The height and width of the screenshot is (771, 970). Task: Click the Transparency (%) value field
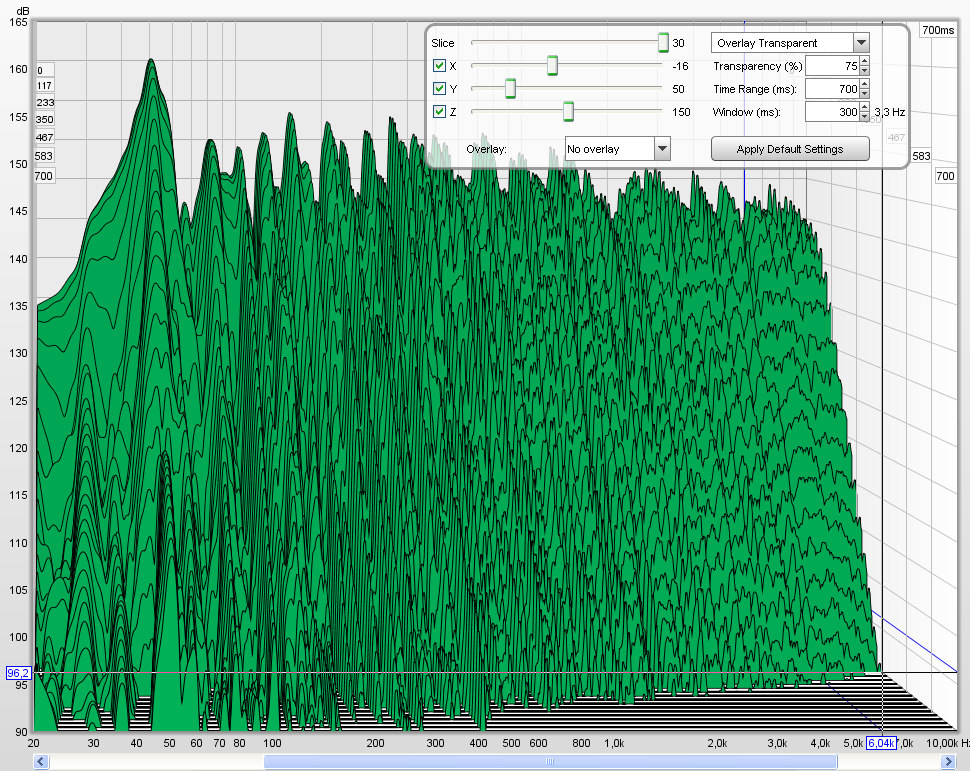point(833,66)
